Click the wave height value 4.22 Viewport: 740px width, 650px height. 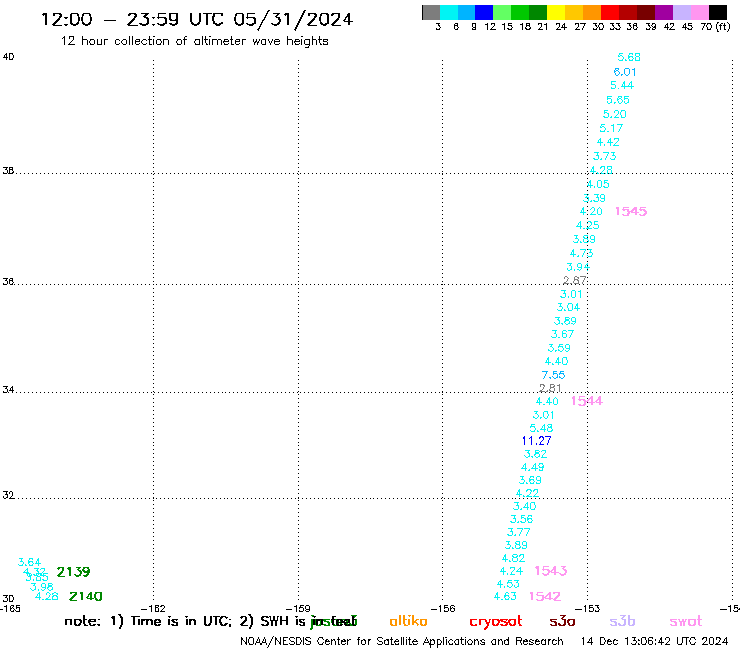pos(527,493)
